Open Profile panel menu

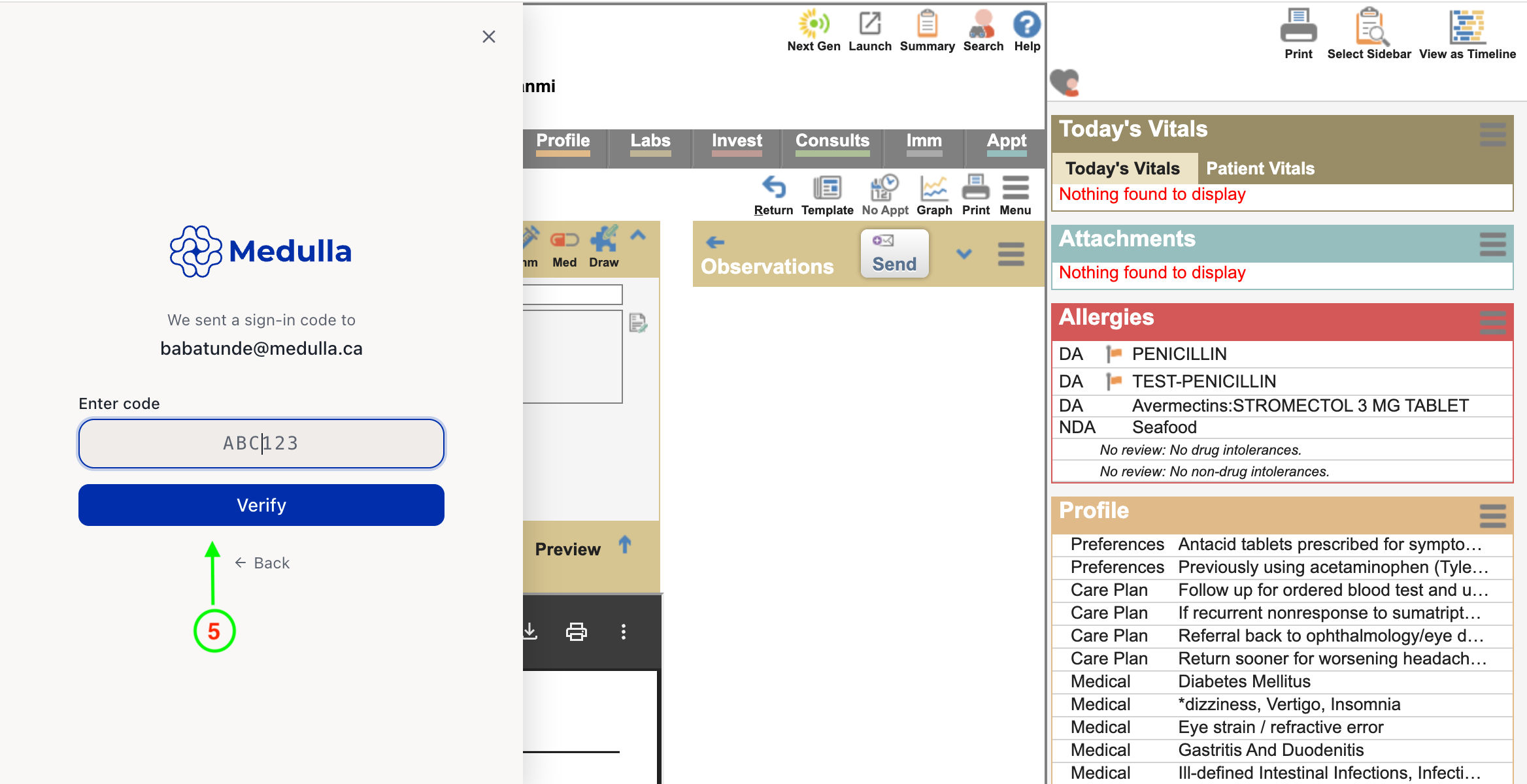(x=1493, y=515)
